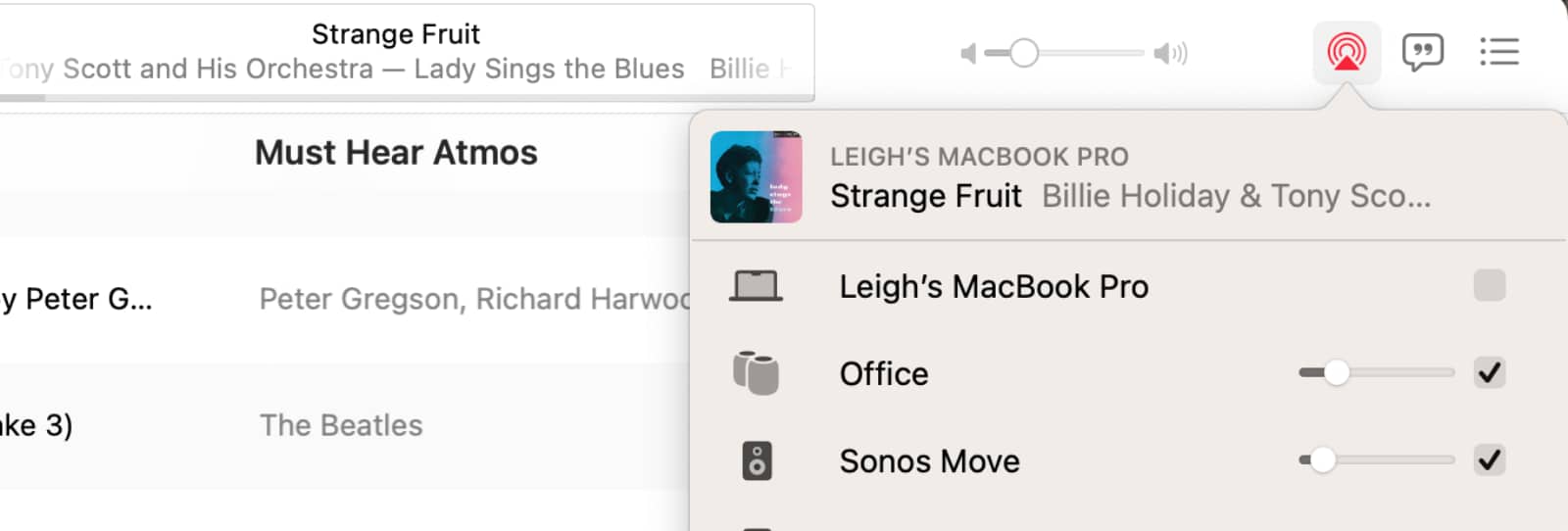This screenshot has height=531, width=1568.
Task: Show lyrics with the speech bubble icon
Action: coord(1422,52)
